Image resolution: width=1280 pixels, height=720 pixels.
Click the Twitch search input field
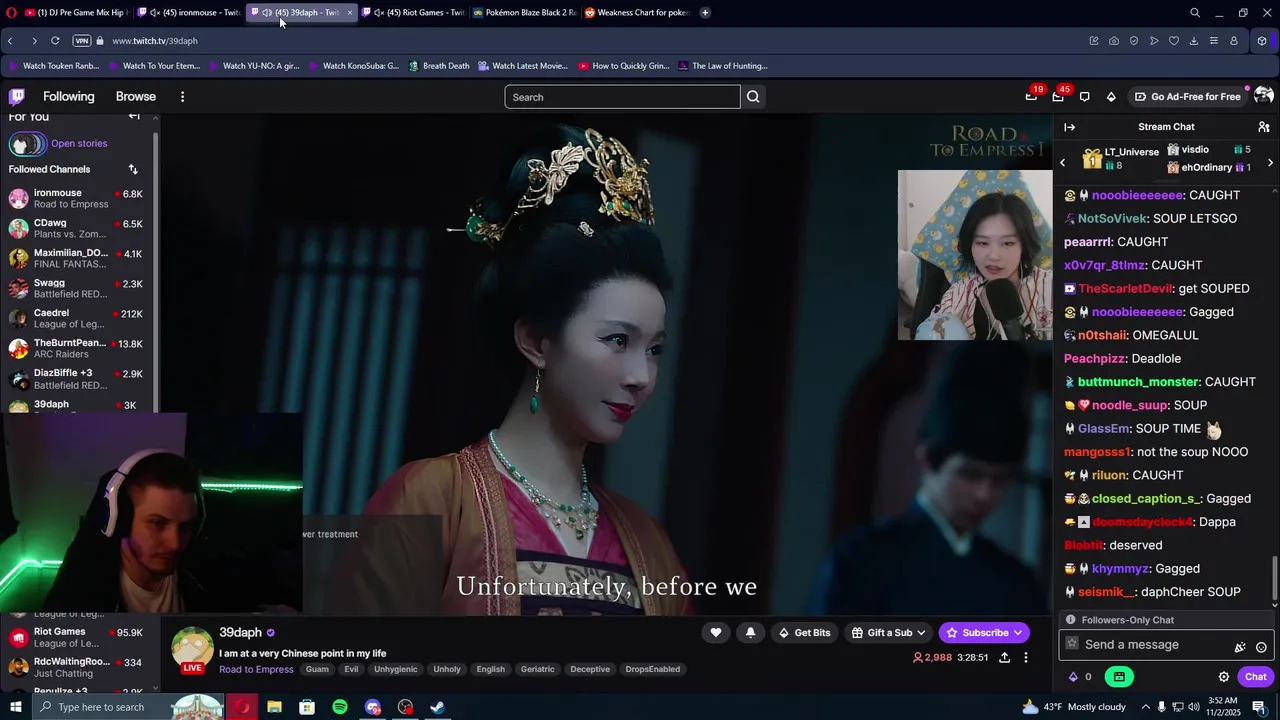[622, 97]
